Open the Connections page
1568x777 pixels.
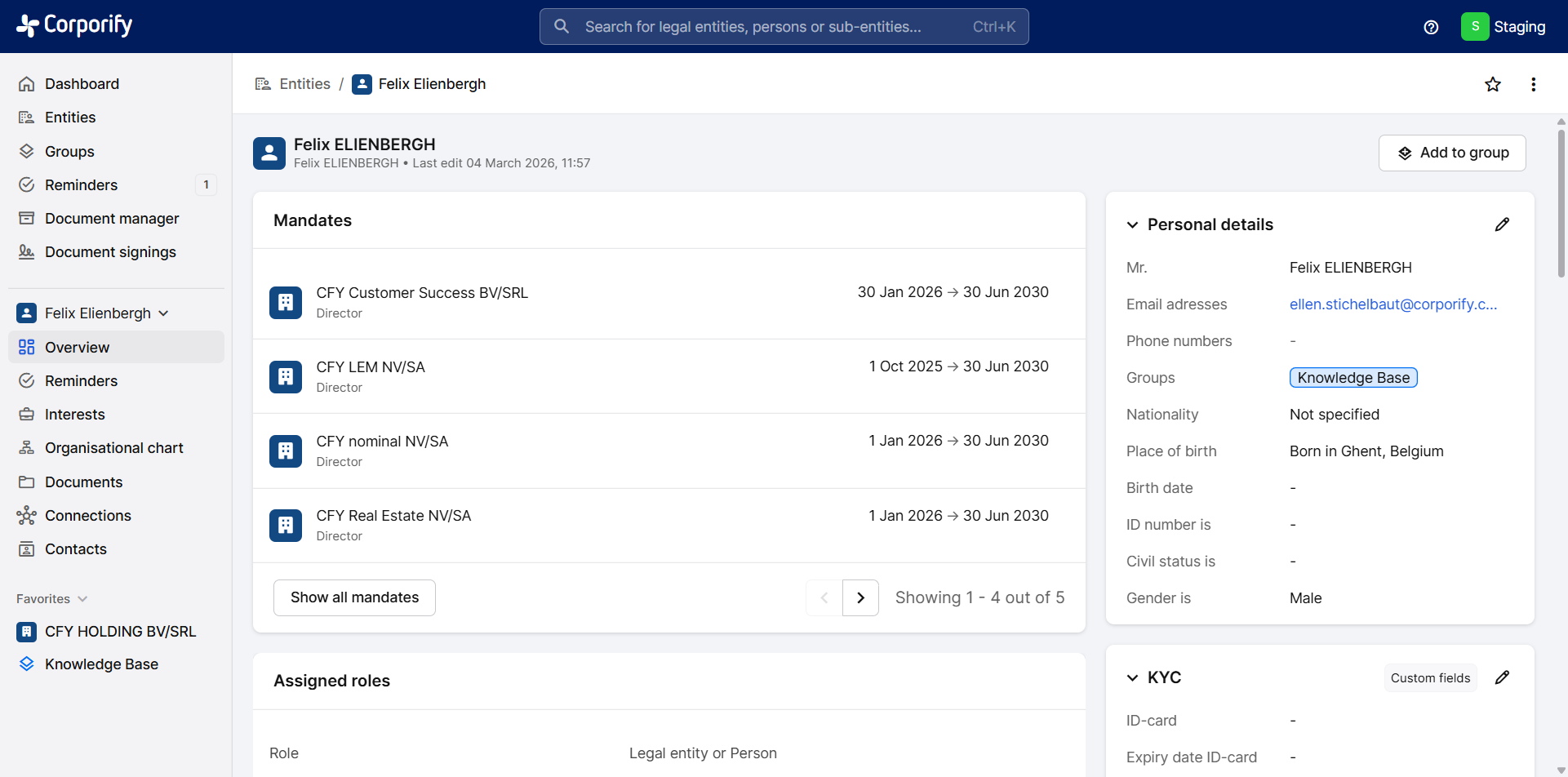coord(87,516)
